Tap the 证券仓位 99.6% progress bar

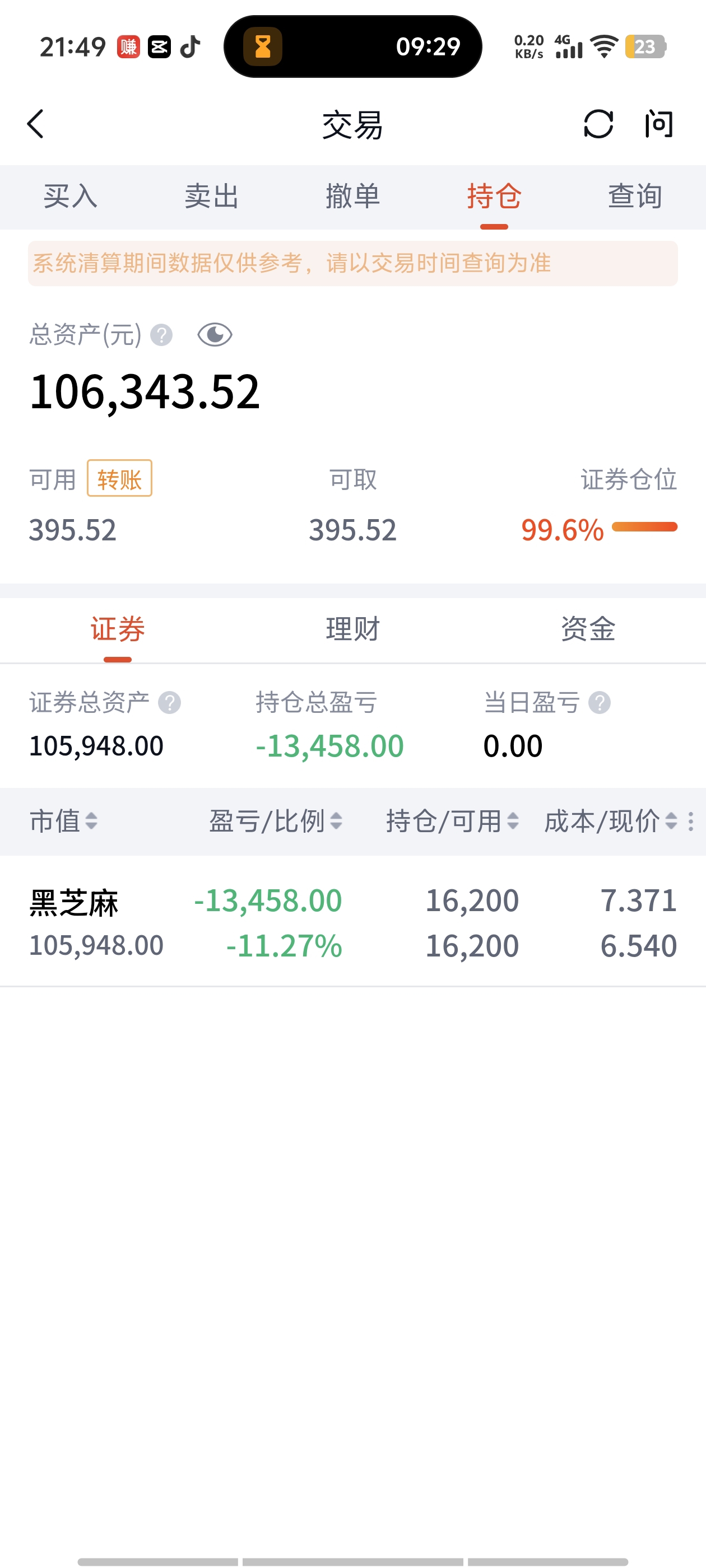(644, 527)
